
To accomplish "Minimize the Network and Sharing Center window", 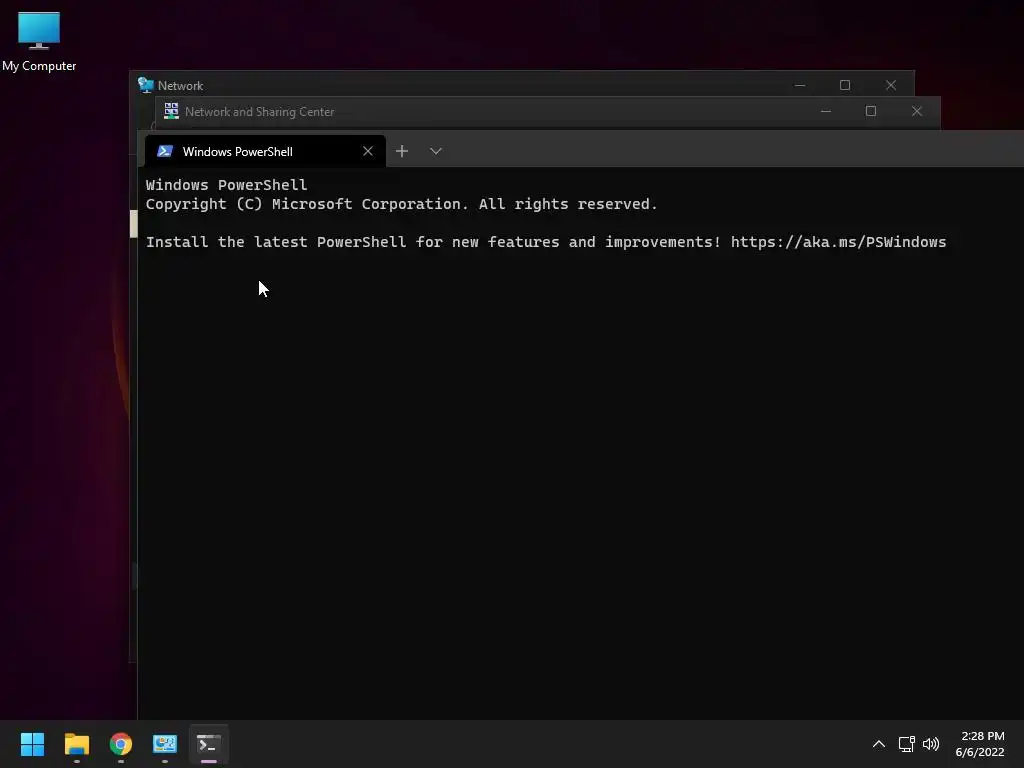I will point(826,112).
